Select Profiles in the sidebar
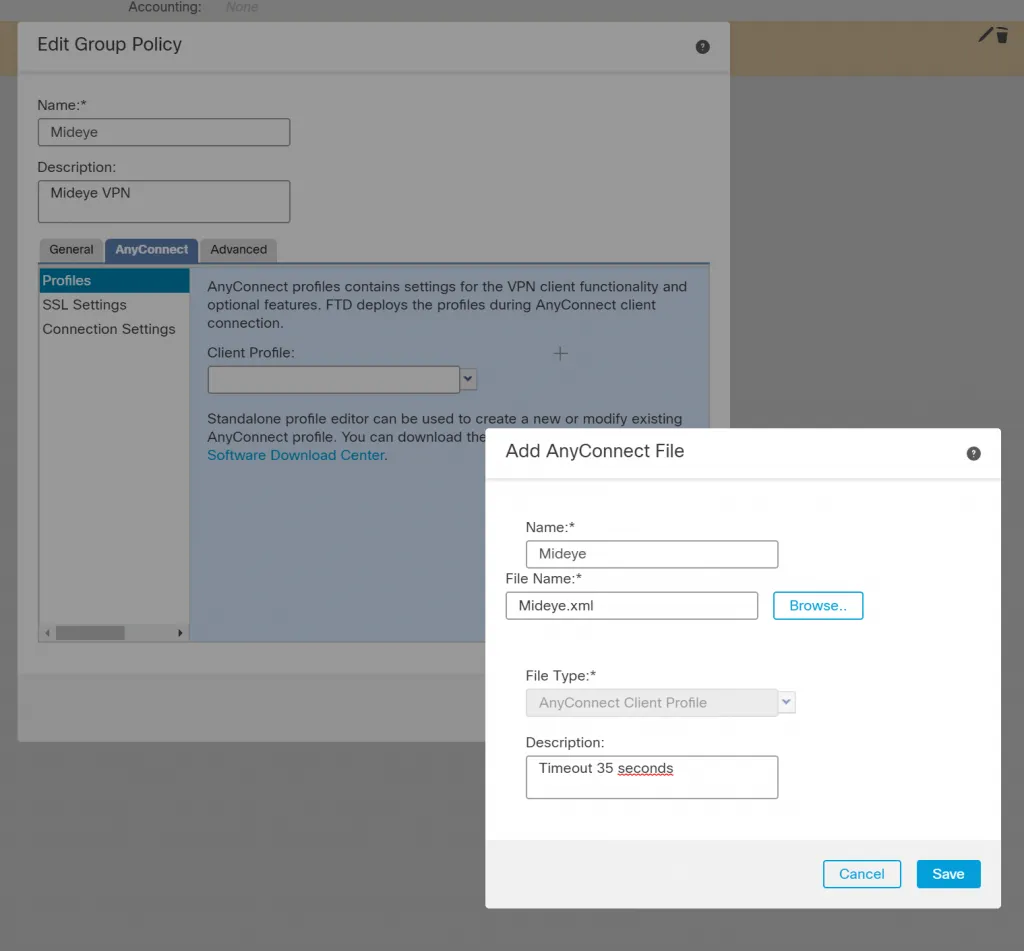The width and height of the screenshot is (1024, 951). point(66,280)
